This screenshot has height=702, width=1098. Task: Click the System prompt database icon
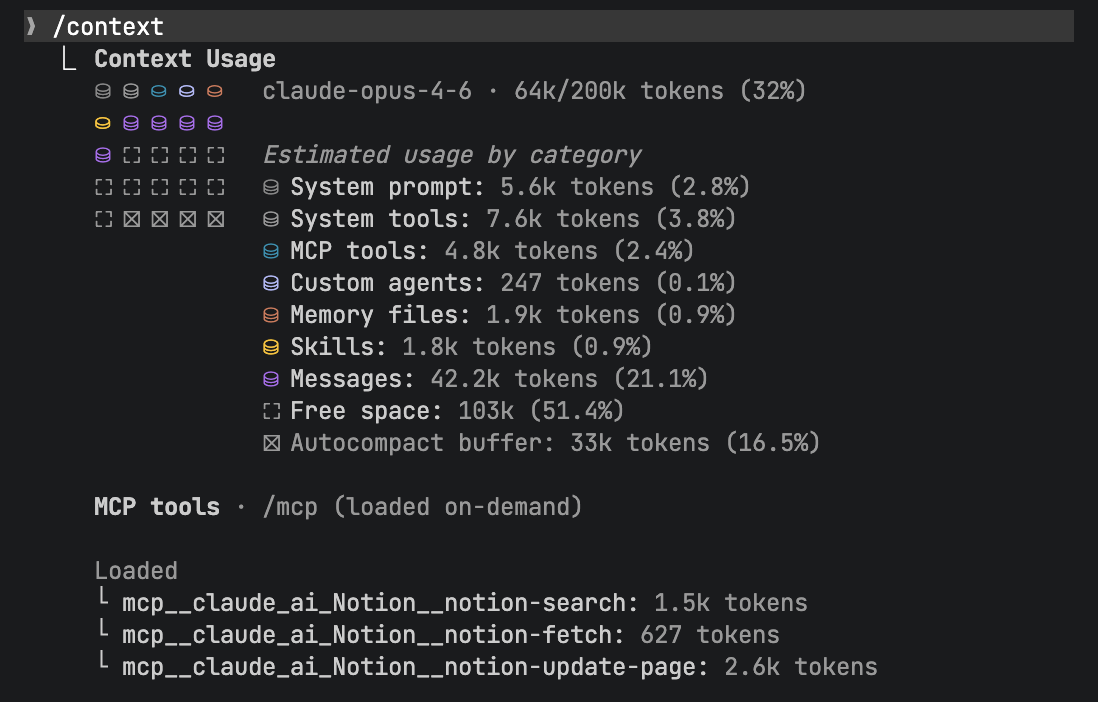point(270,187)
